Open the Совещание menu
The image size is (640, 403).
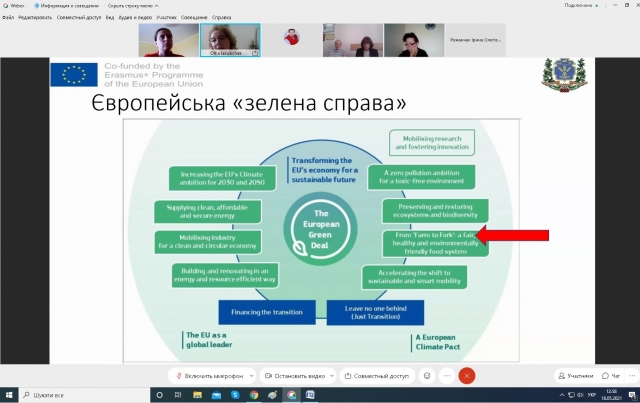pyautogui.click(x=194, y=18)
